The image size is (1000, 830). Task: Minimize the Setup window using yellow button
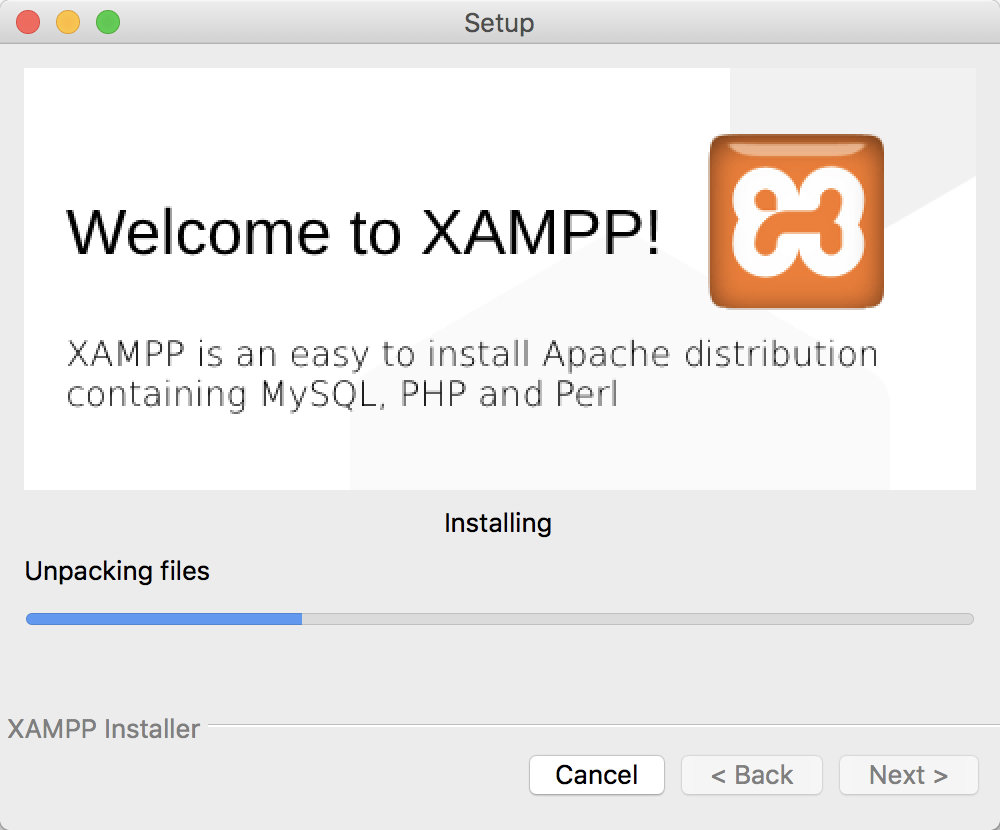(68, 22)
